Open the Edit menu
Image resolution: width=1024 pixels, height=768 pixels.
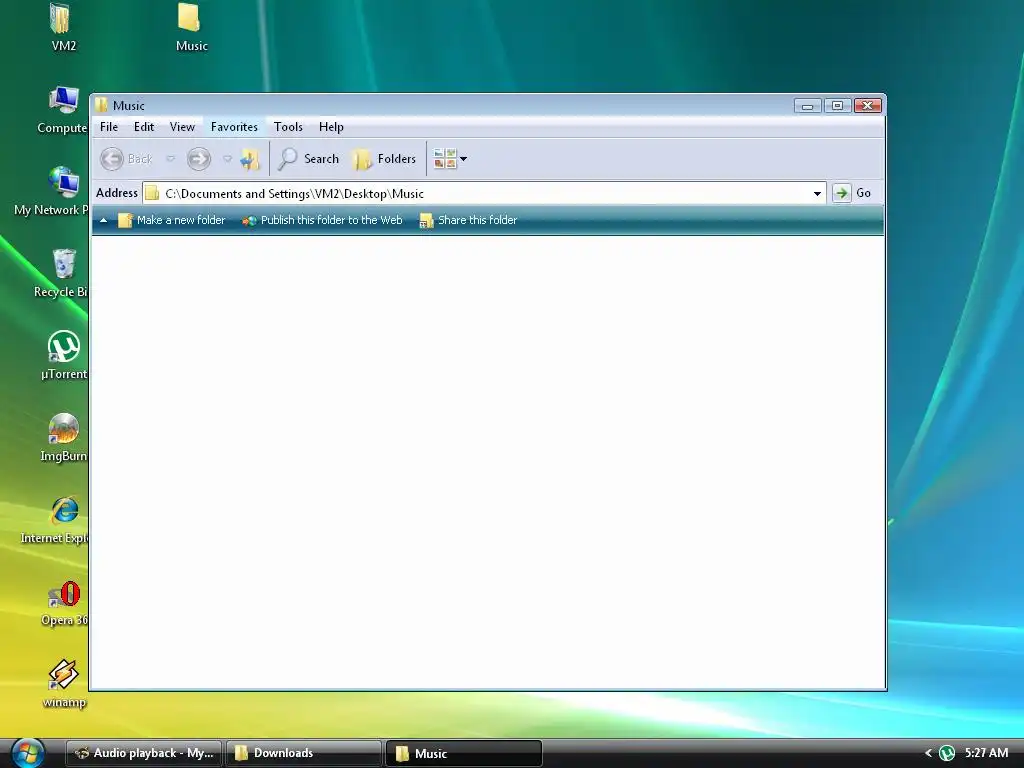[144, 127]
